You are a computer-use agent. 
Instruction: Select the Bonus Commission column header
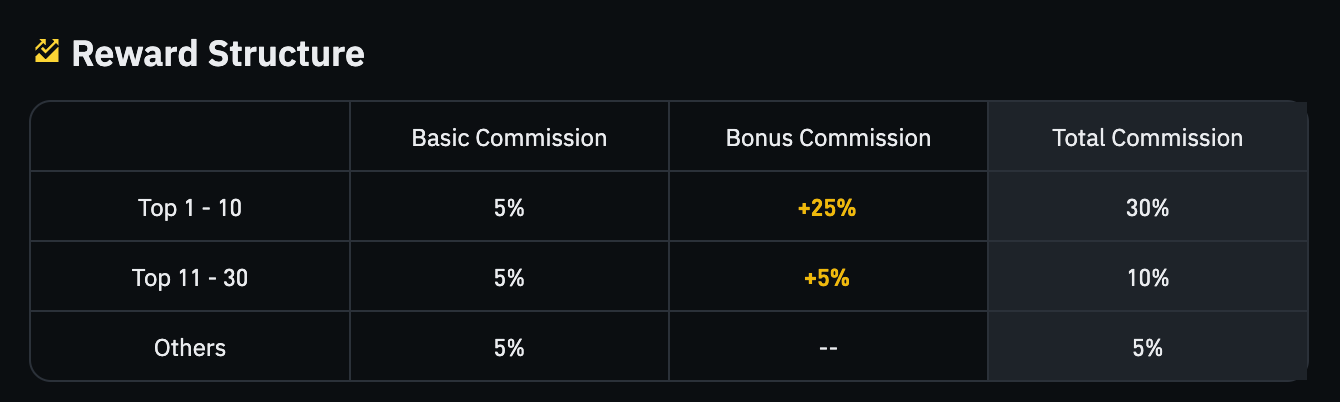click(x=828, y=138)
